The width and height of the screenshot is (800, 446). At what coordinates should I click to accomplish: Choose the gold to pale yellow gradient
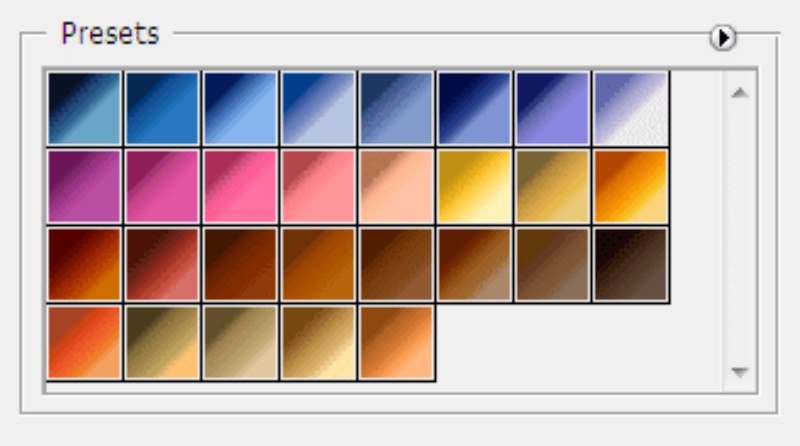474,186
